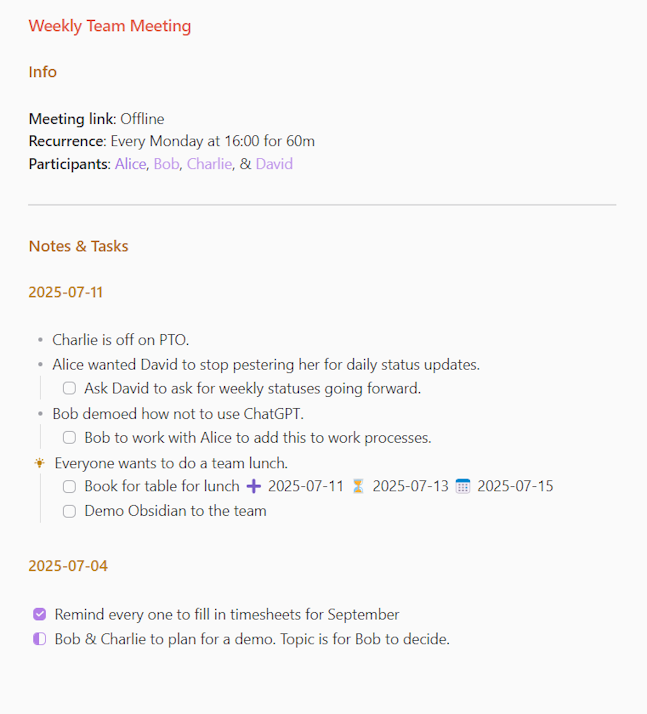Screen dimensions: 647x714
Task: Fold the 2025-07-11 heading section
Action: 66,292
